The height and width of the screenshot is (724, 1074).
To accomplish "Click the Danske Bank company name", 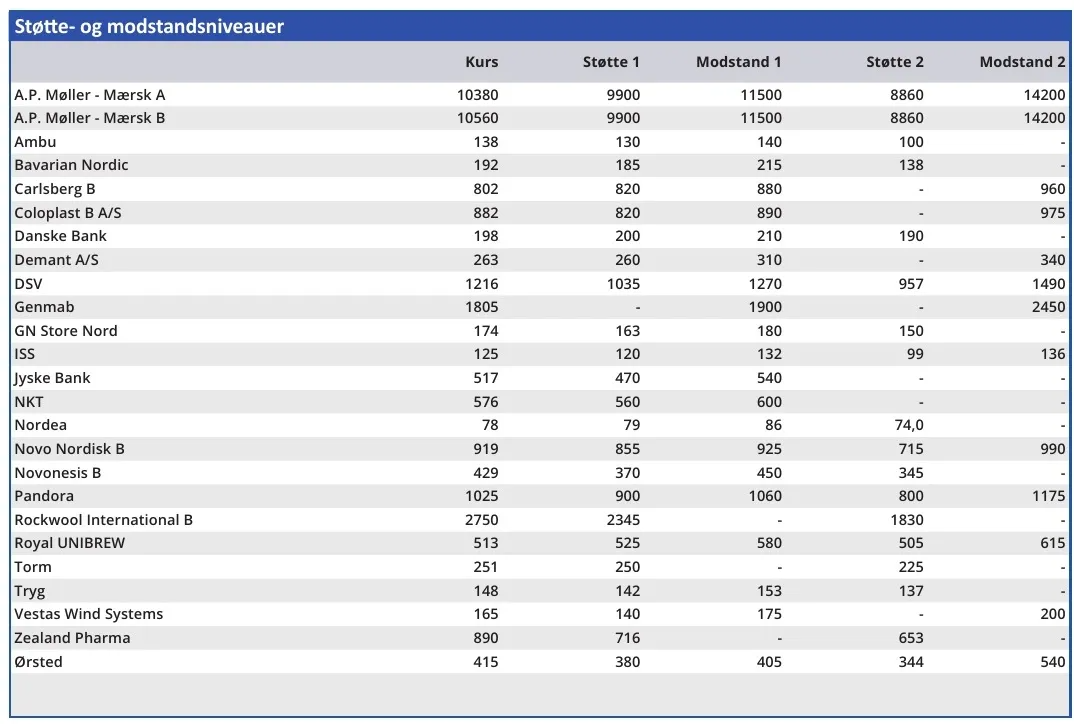I will [60, 236].
